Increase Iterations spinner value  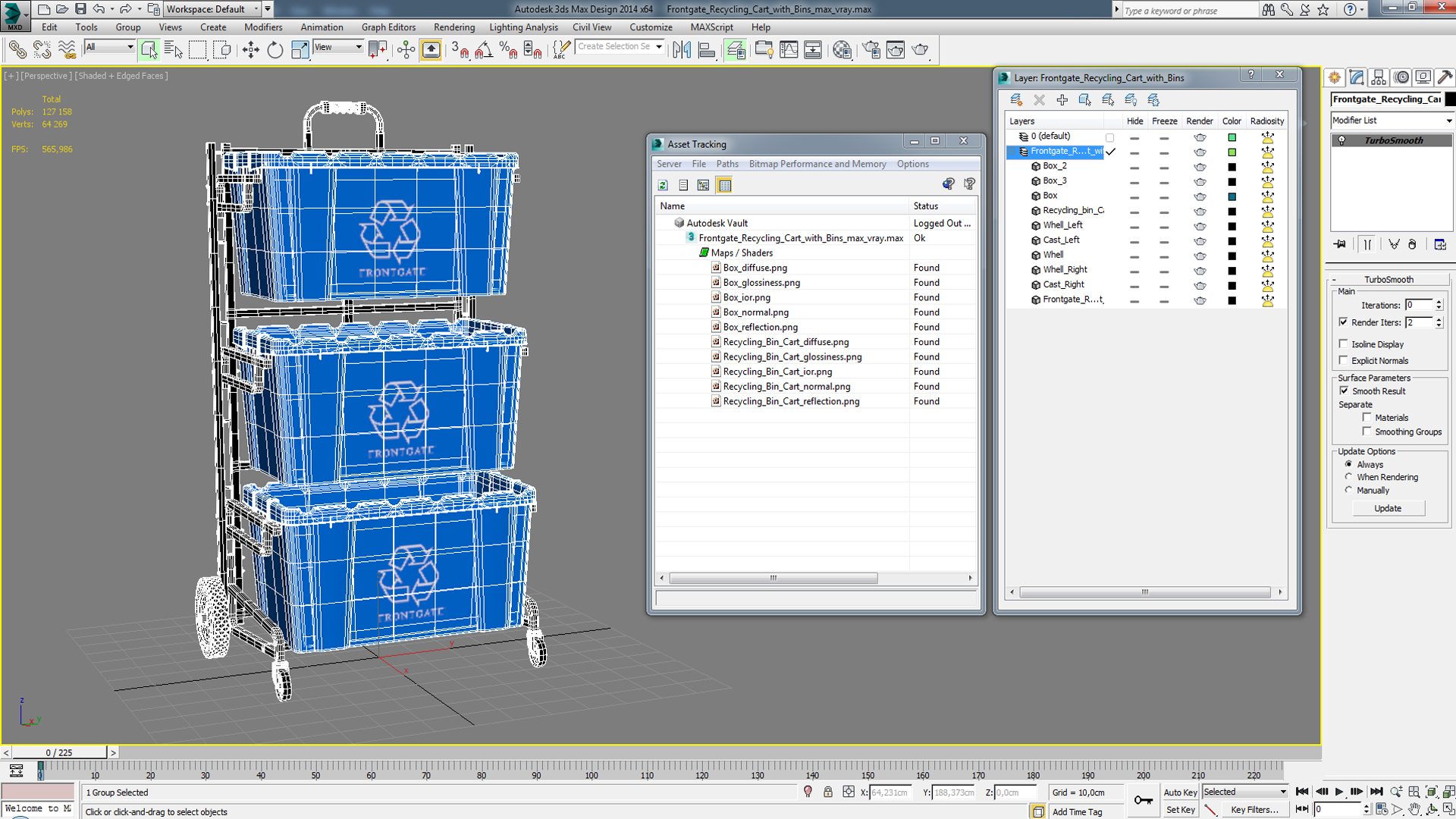click(1439, 302)
